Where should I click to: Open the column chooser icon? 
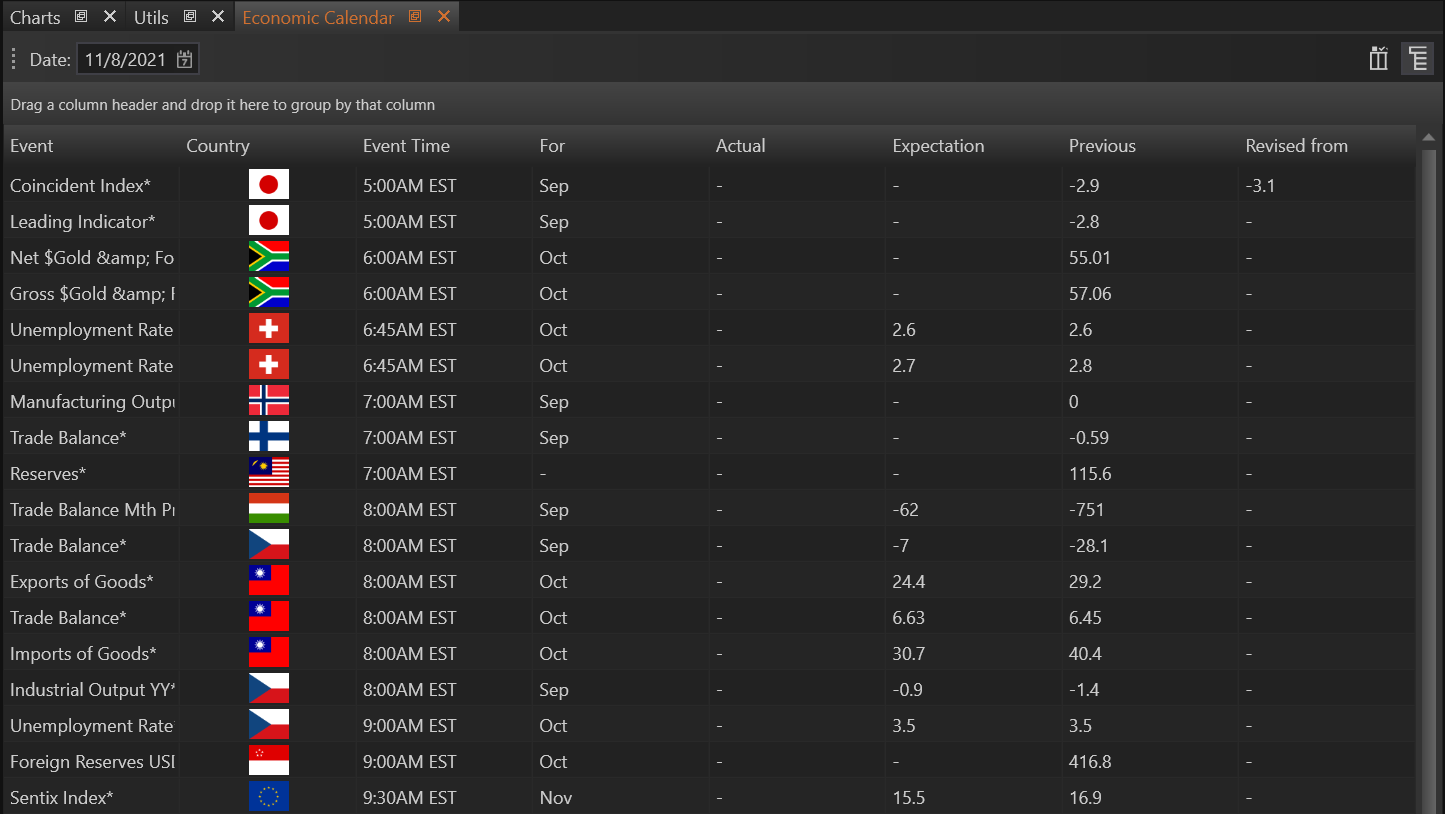click(x=1379, y=59)
